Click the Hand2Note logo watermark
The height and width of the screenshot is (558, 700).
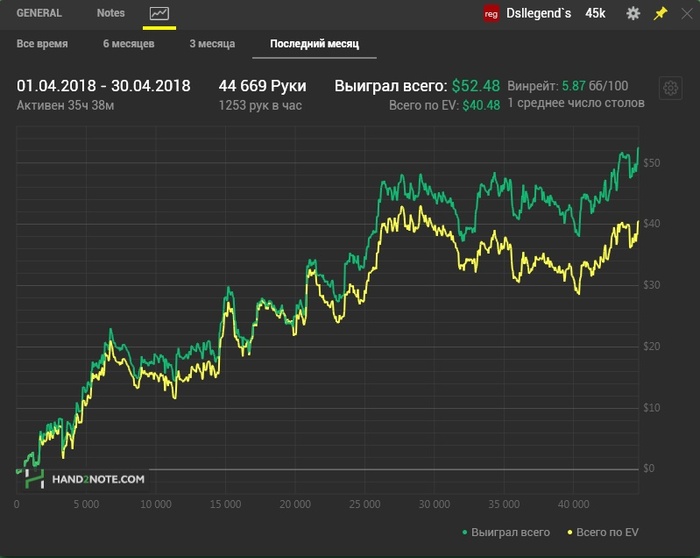86,479
